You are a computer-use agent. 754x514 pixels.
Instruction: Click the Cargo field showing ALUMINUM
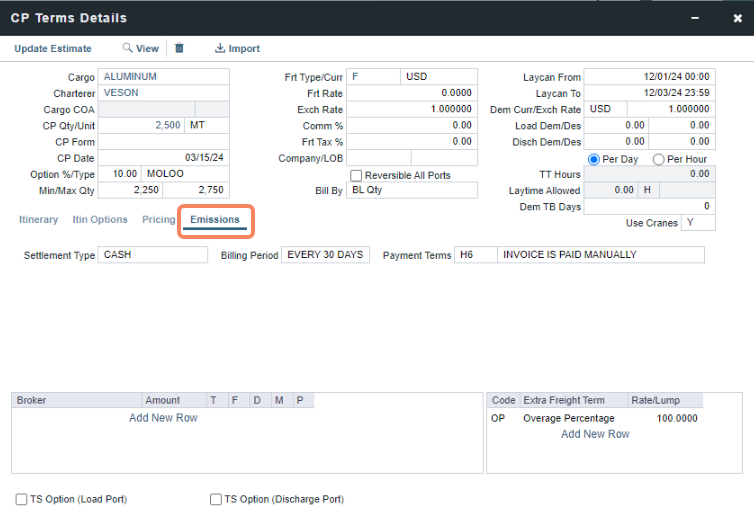click(164, 77)
